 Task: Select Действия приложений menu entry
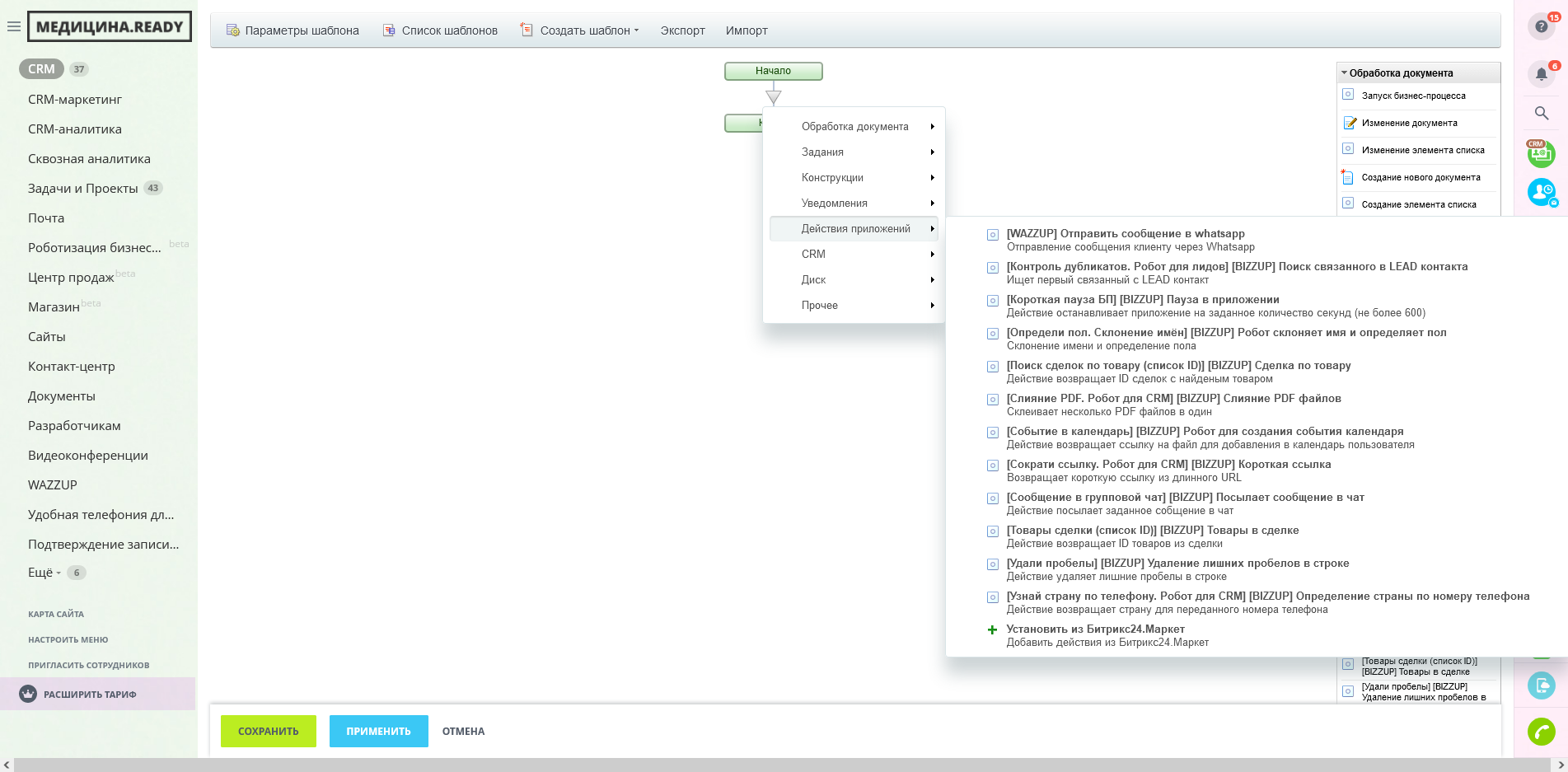click(x=854, y=228)
